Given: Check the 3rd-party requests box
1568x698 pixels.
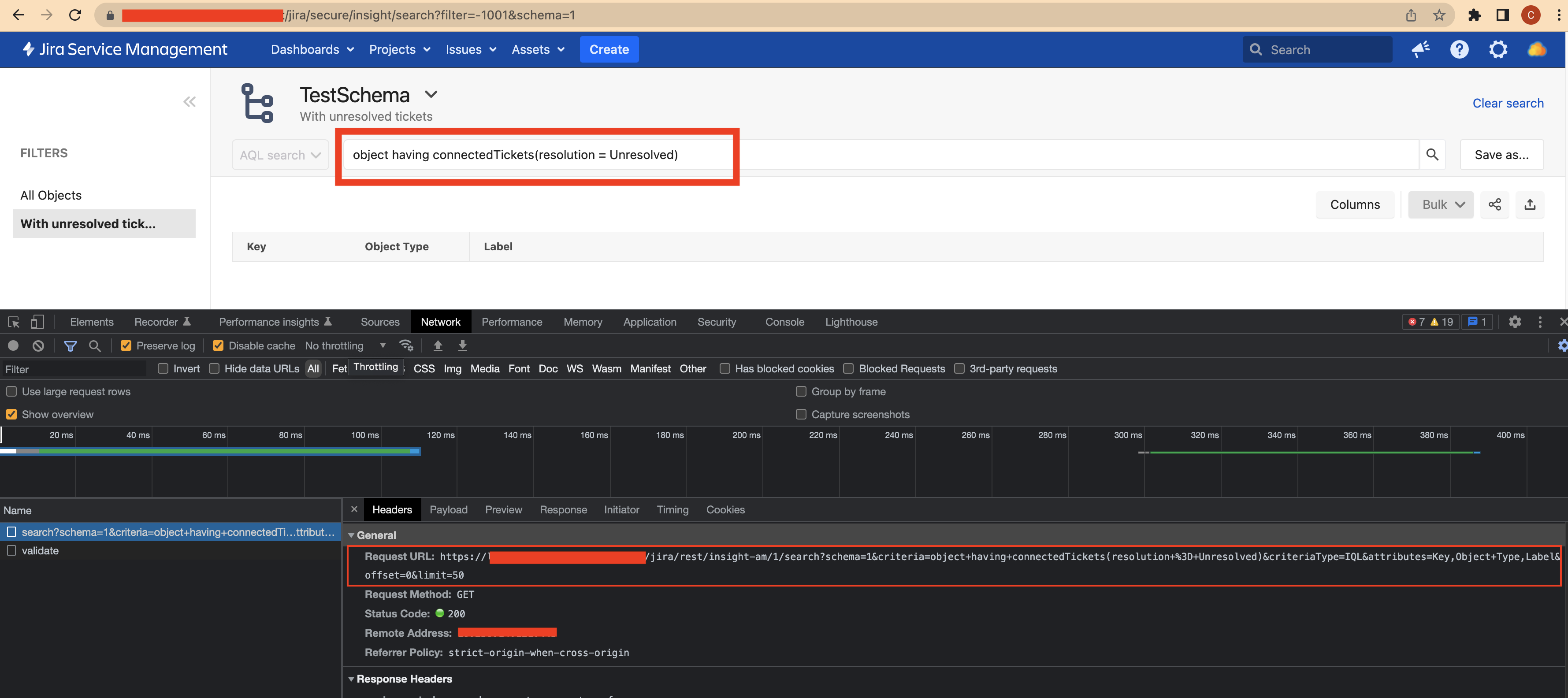Looking at the screenshot, I should coord(959,369).
